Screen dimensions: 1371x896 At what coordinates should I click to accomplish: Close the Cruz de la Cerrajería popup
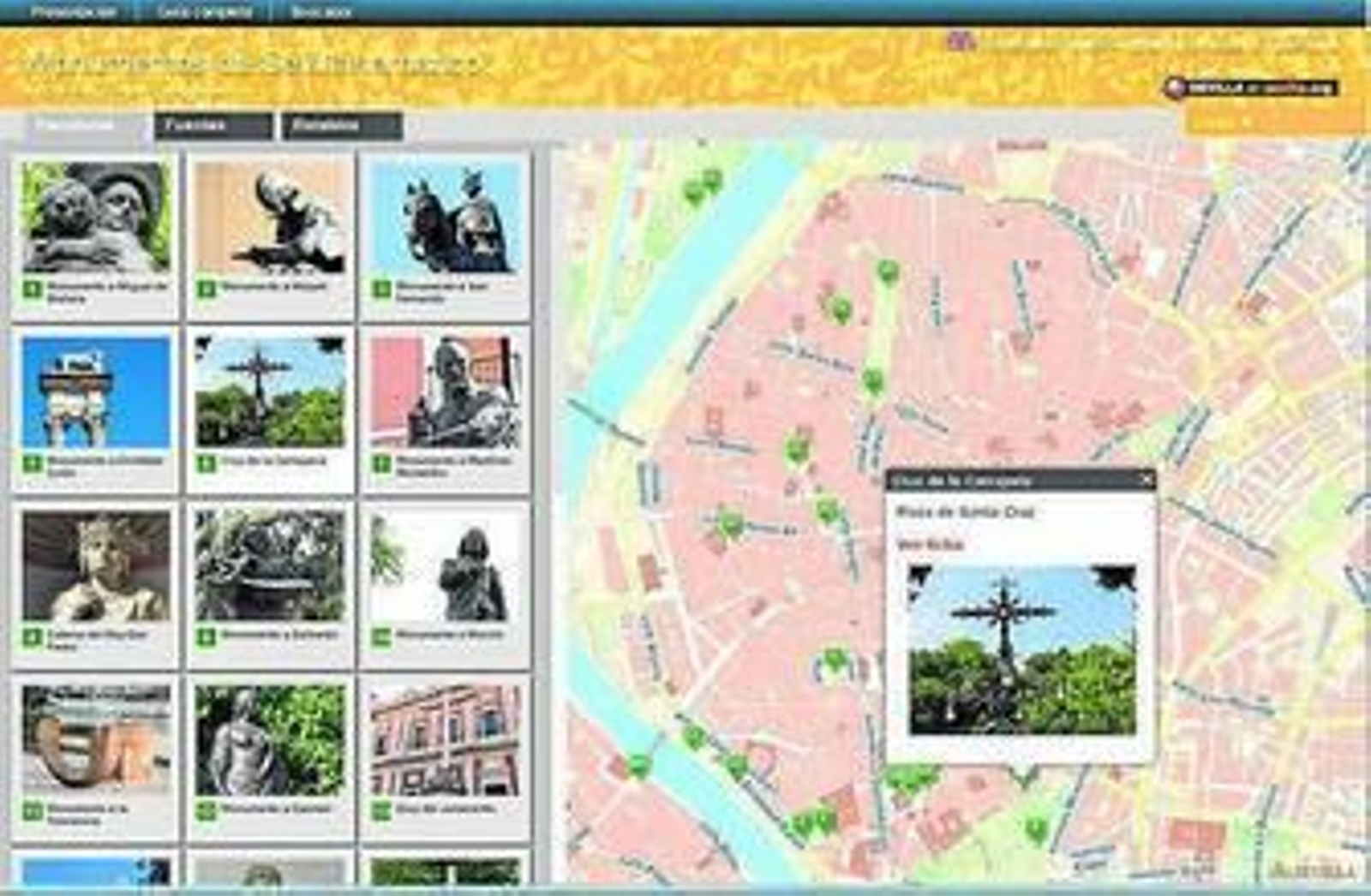[x=1146, y=480]
